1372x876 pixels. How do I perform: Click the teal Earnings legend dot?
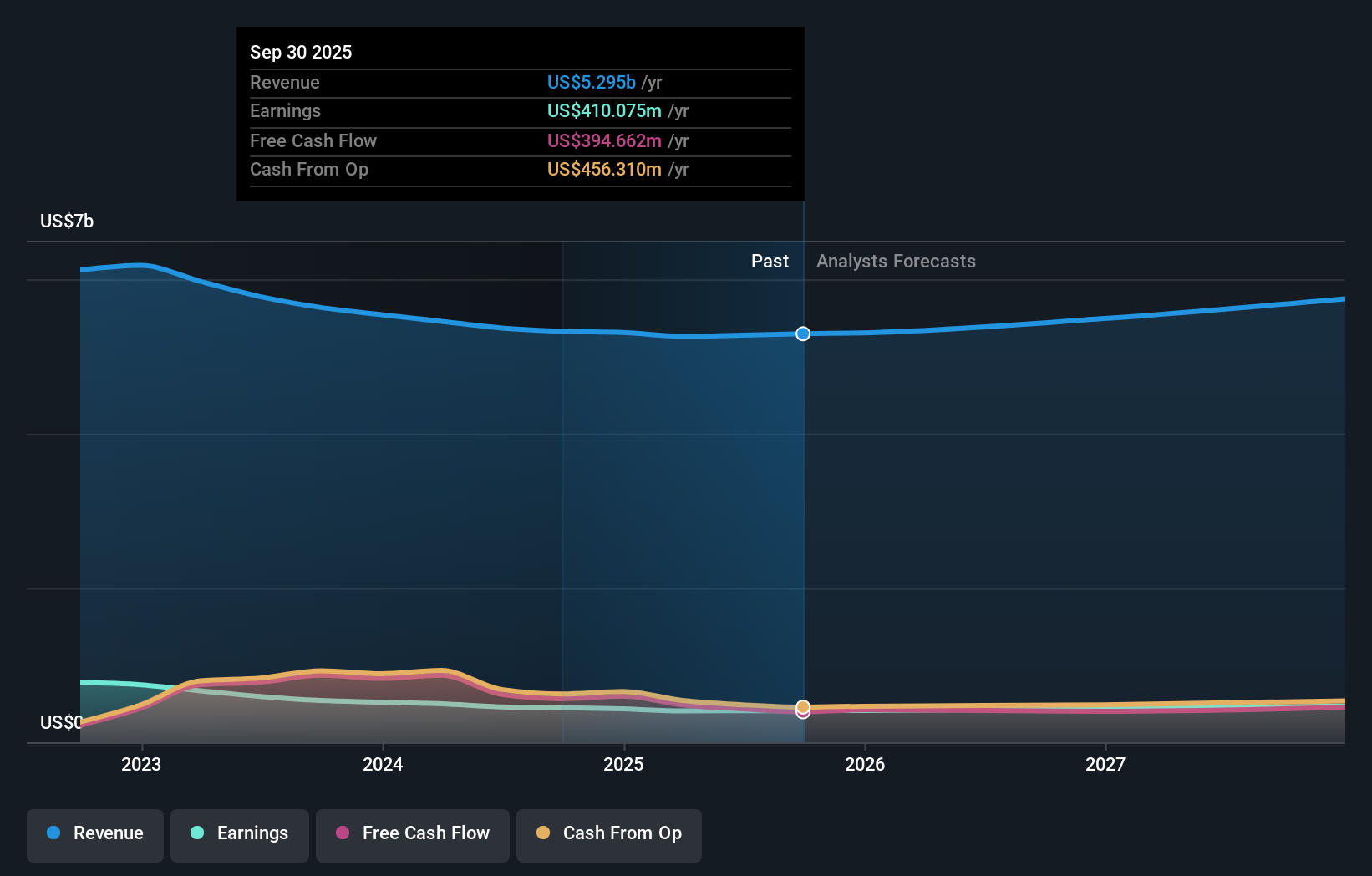point(197,833)
